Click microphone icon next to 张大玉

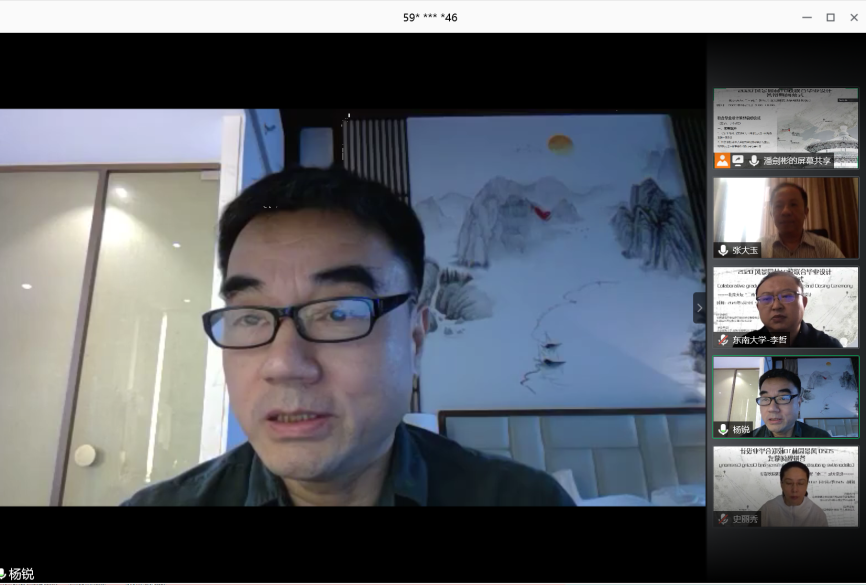tap(723, 250)
